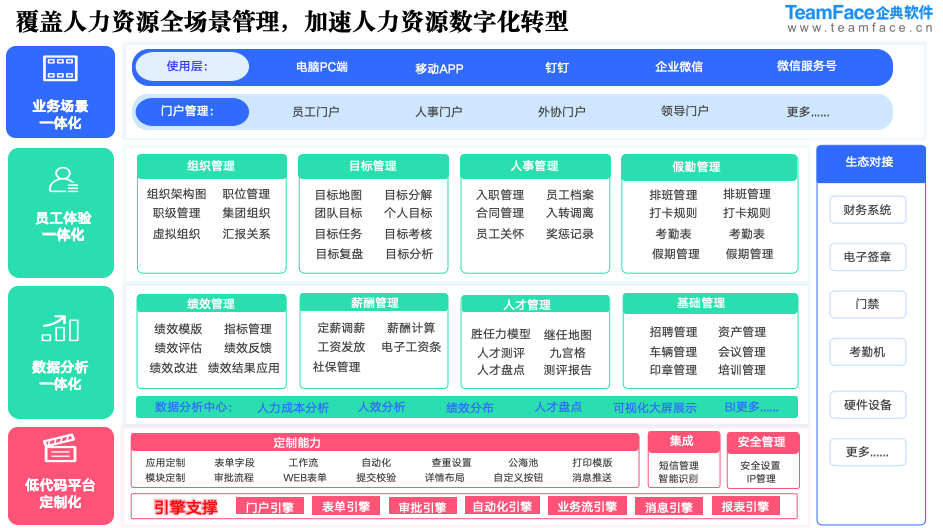Click the 薪酬管理 module header
This screenshot has height=528, width=943.
pyautogui.click(x=373, y=302)
